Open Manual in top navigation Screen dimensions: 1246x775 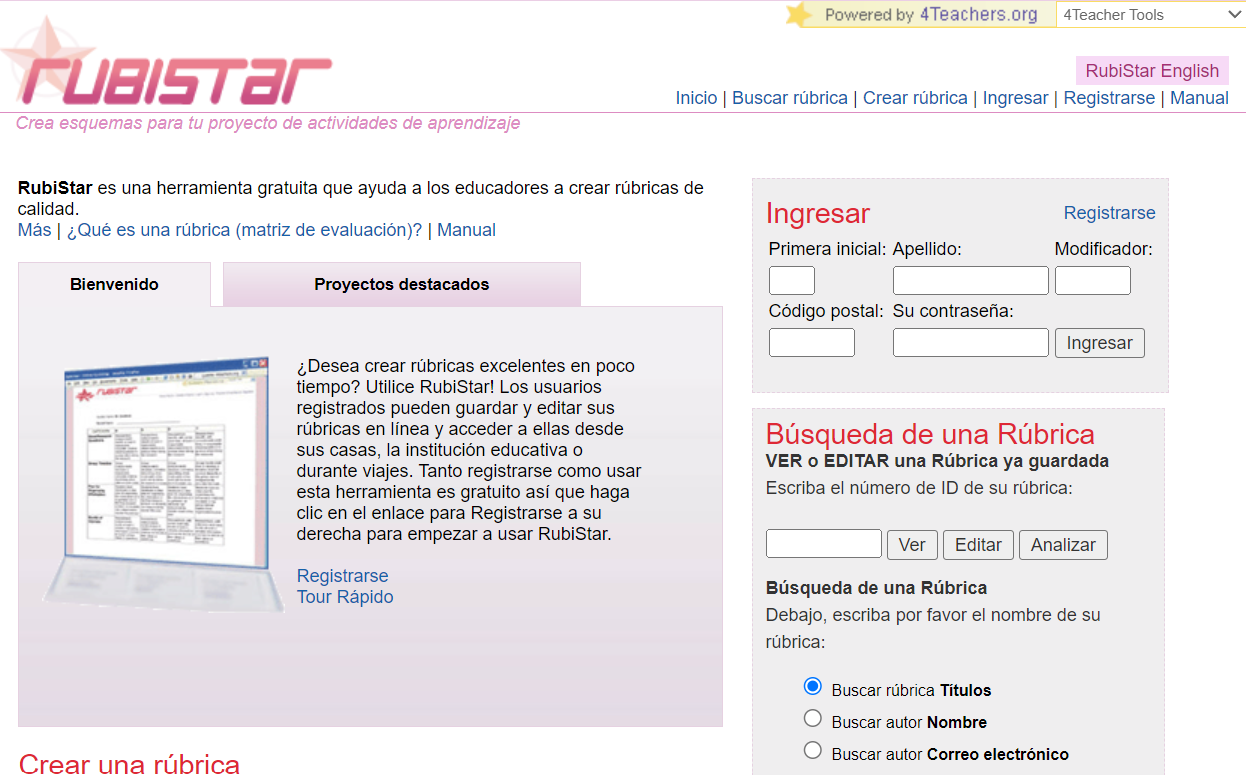(x=1199, y=98)
